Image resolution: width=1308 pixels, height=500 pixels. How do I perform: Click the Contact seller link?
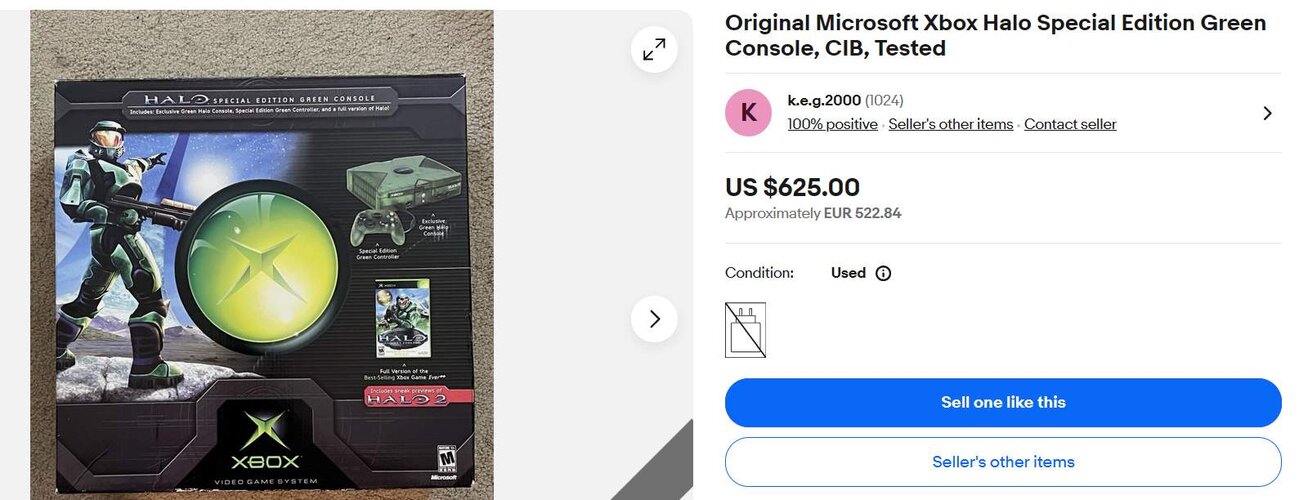tap(1070, 124)
